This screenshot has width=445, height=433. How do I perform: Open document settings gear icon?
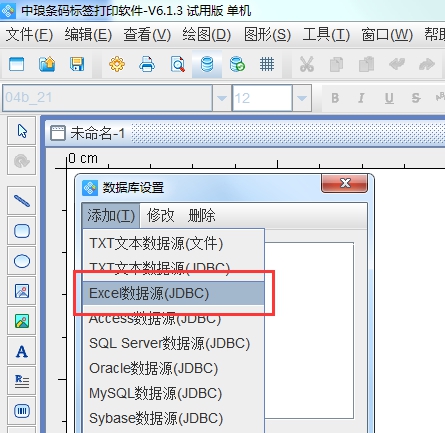click(x=117, y=64)
